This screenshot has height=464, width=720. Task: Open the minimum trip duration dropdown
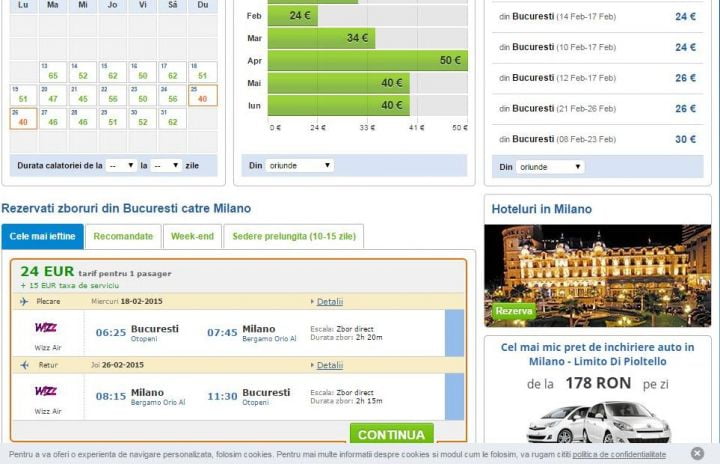[121, 165]
